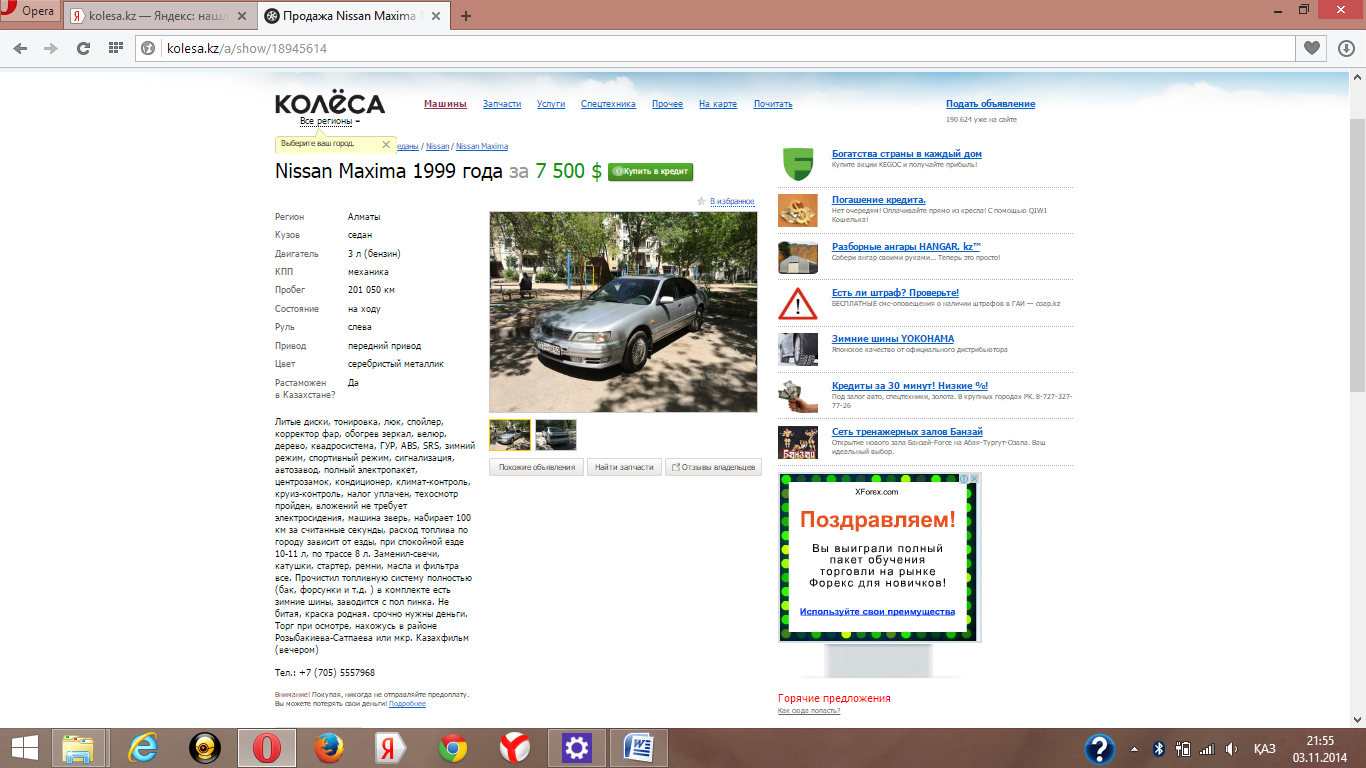Viewport: 1366px width, 768px height.
Task: Select the Продажа Nissan Maxima tab
Action: (x=355, y=16)
